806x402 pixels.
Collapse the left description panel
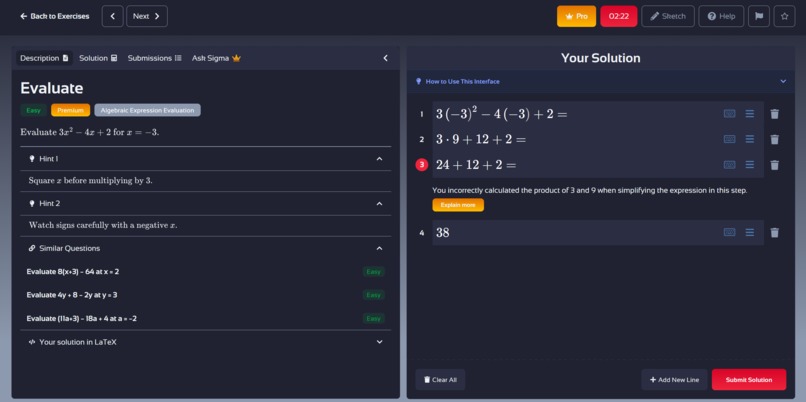pos(386,58)
